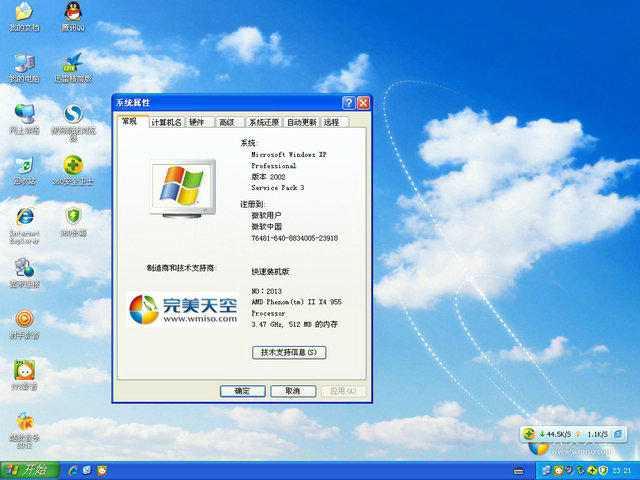Launch the orange media player desktop icon
640x480 pixels.
[24, 324]
